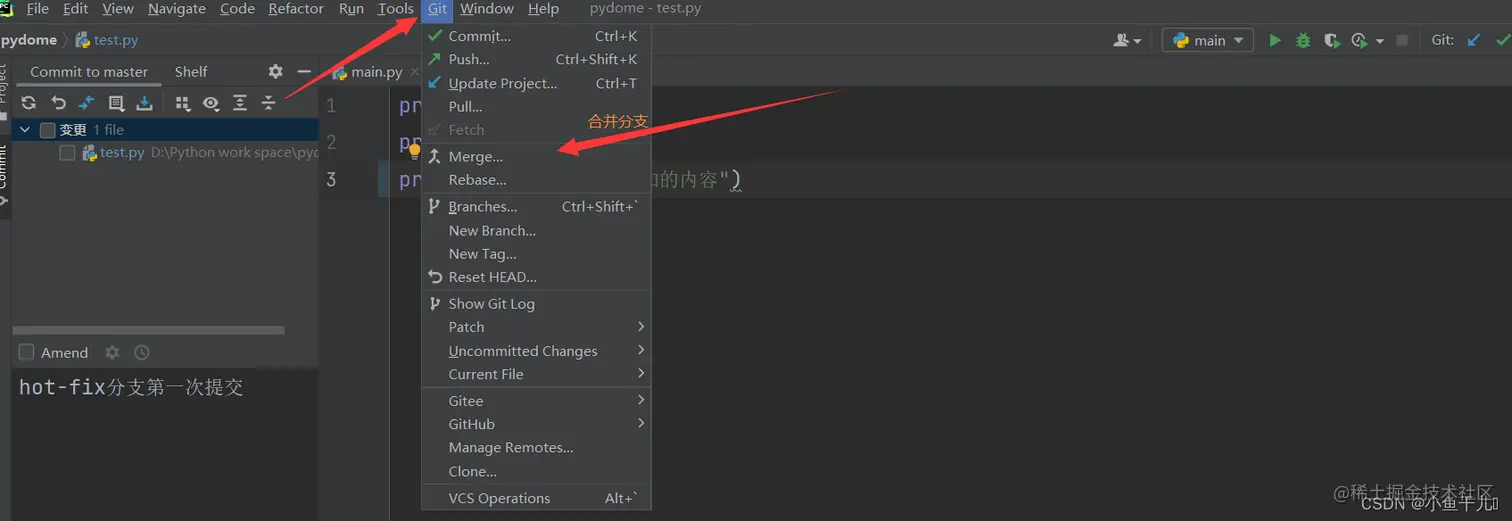Viewport: 1512px width, 521px height.
Task: Open the Navigate menu
Action: (177, 9)
